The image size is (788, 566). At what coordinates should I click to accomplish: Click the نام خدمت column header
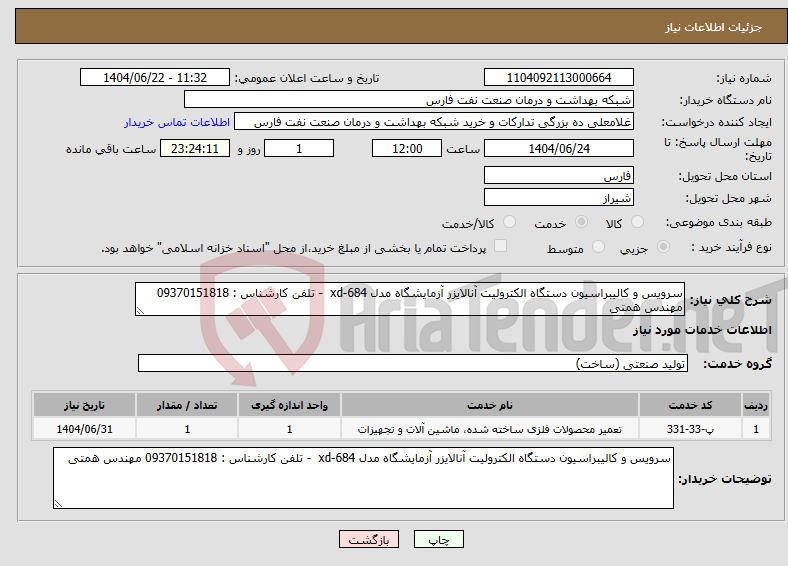(489, 405)
